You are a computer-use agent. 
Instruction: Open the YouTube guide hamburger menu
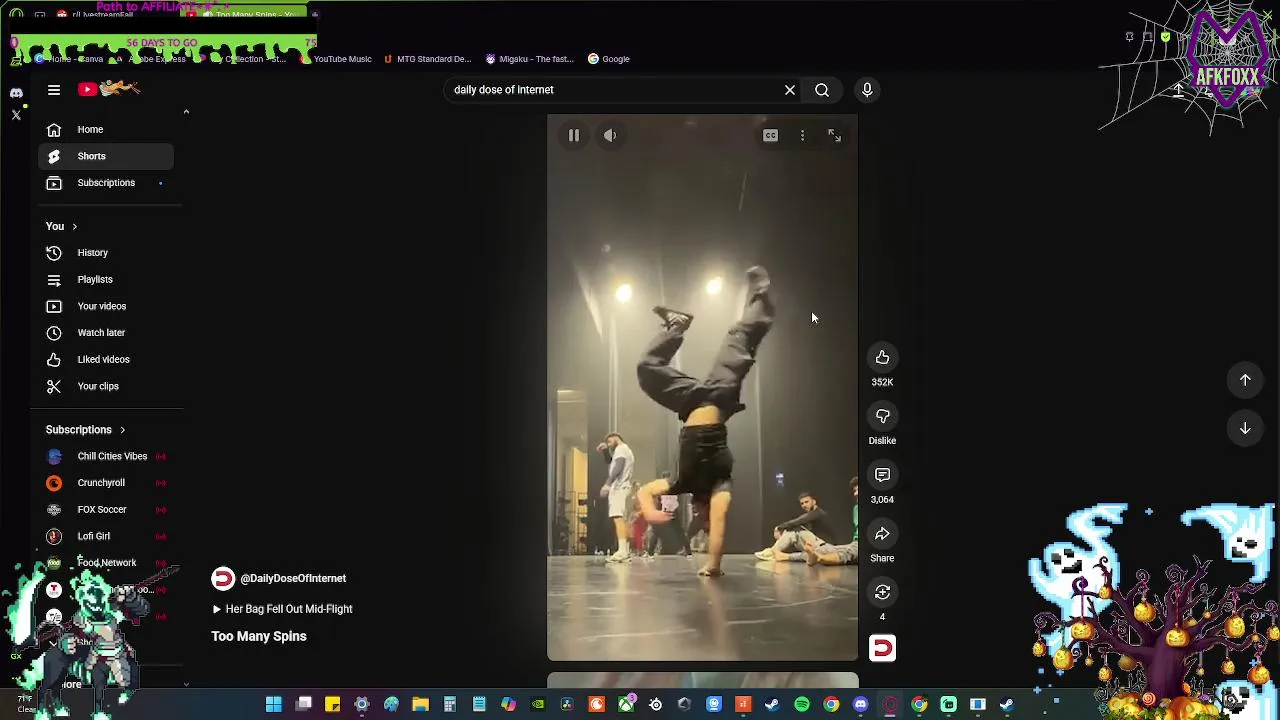click(x=54, y=90)
